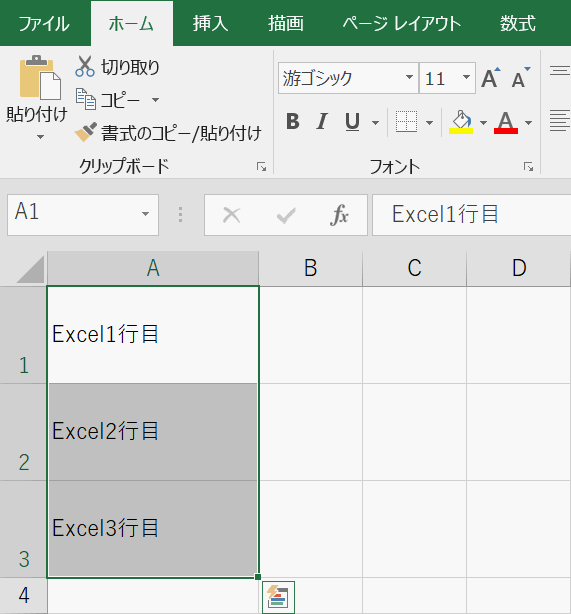Select column D header
The height and width of the screenshot is (614, 571).
click(519, 268)
